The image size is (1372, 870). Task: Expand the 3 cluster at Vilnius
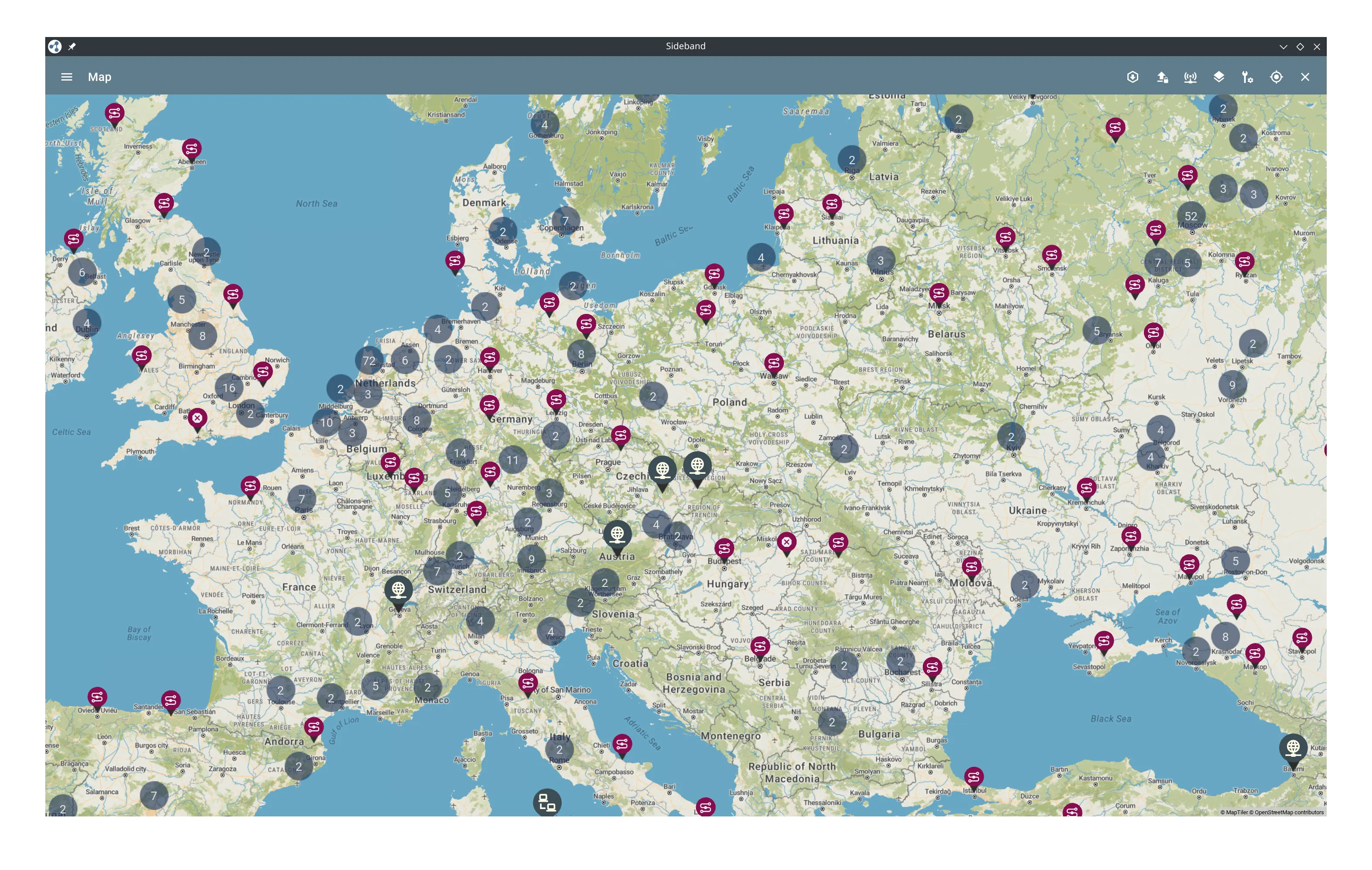881,260
